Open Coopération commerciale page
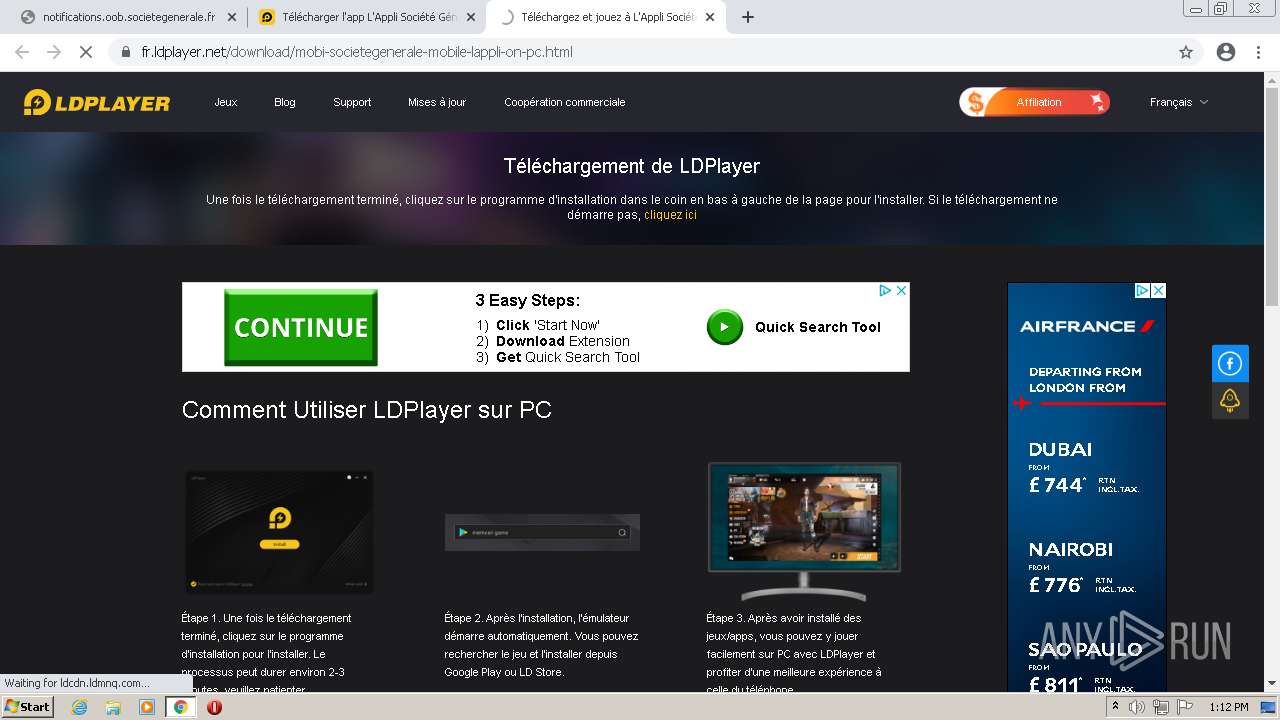The width and height of the screenshot is (1280, 720). (x=565, y=102)
